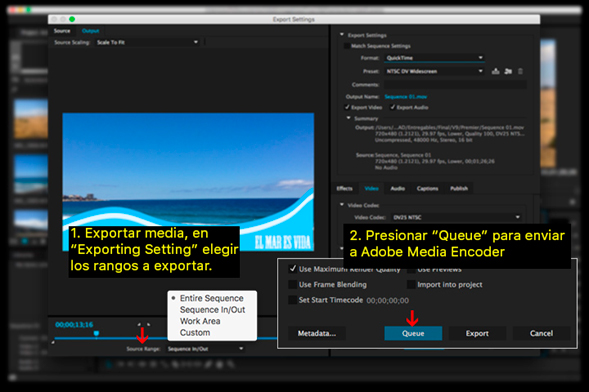Click the Set In Point triangle above timeline

tap(139, 324)
